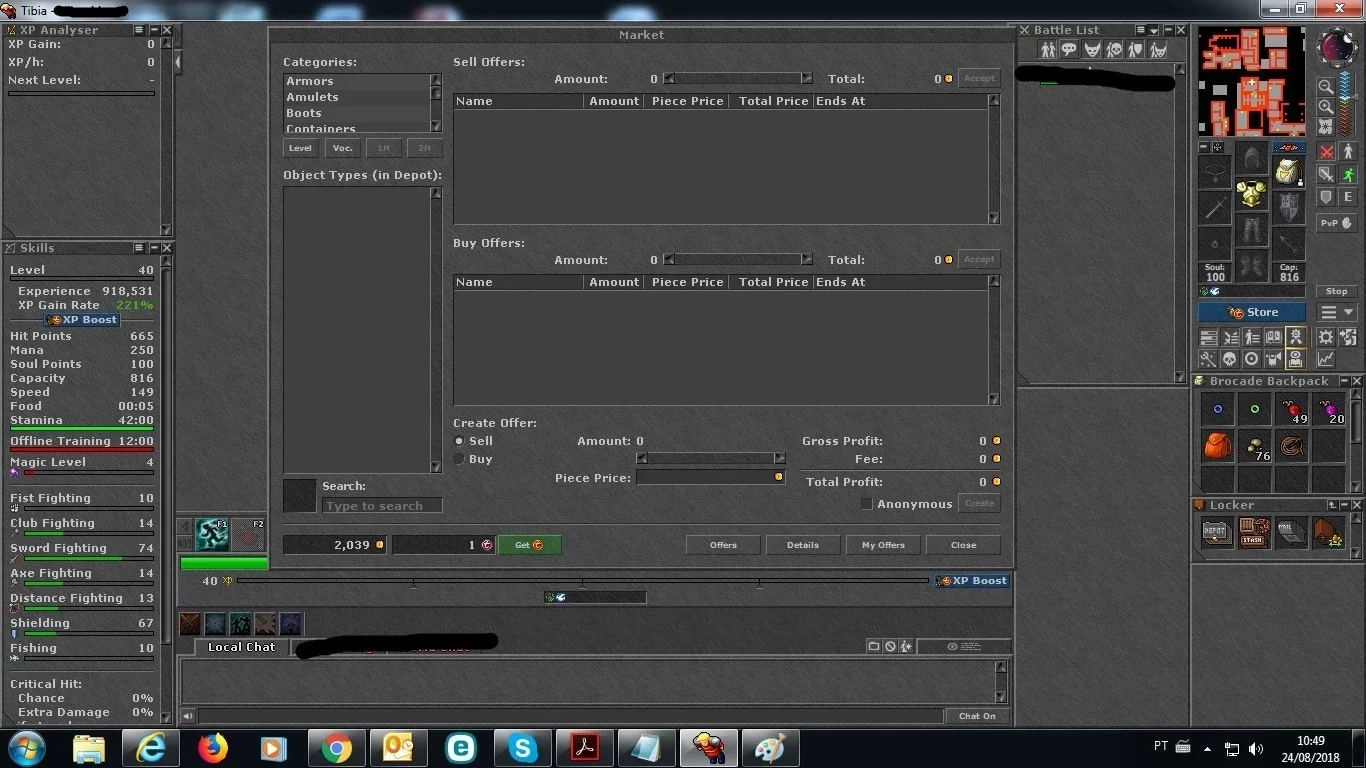The image size is (1366, 768).
Task: Zoom out the minimap with magnifier icon
Action: (1325, 87)
